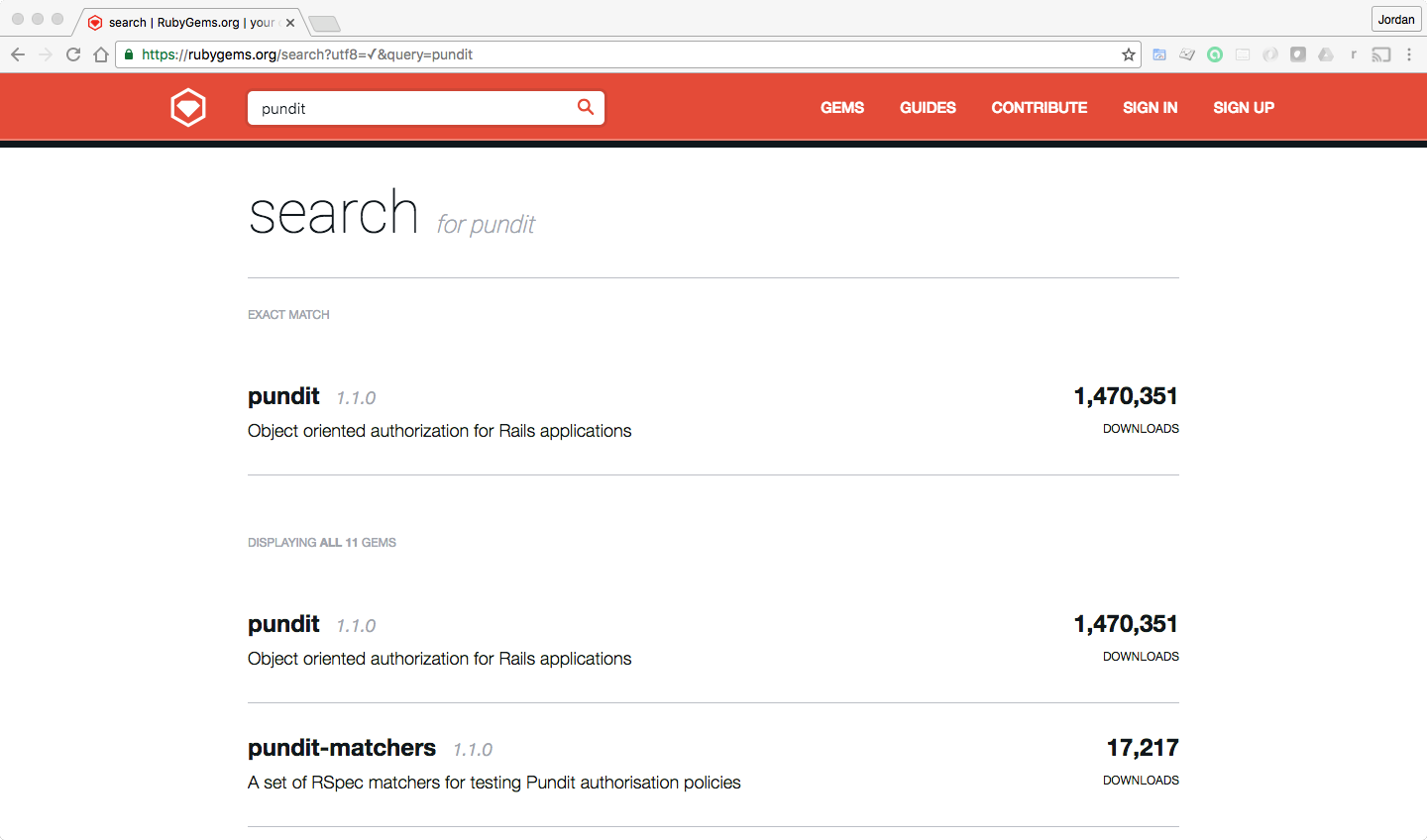Click the gray swirl extension icon
Image resolution: width=1427 pixels, height=840 pixels.
1270,54
